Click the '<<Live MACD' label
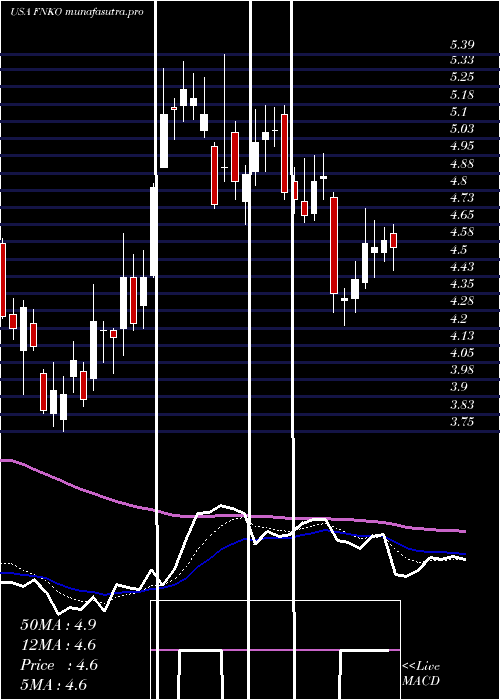The image size is (500, 700). click(x=421, y=674)
